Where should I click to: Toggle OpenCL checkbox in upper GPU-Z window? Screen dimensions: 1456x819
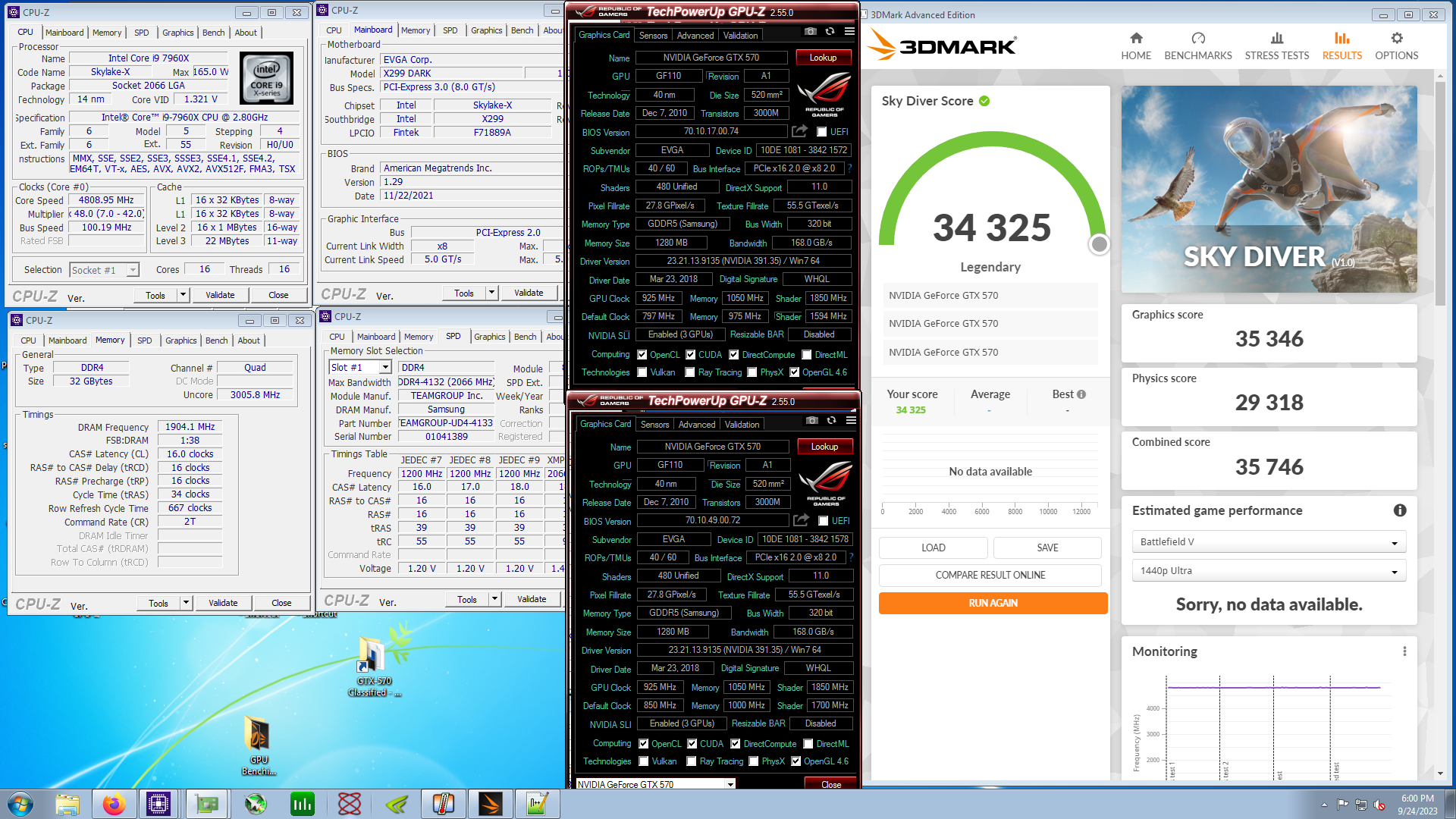point(642,354)
